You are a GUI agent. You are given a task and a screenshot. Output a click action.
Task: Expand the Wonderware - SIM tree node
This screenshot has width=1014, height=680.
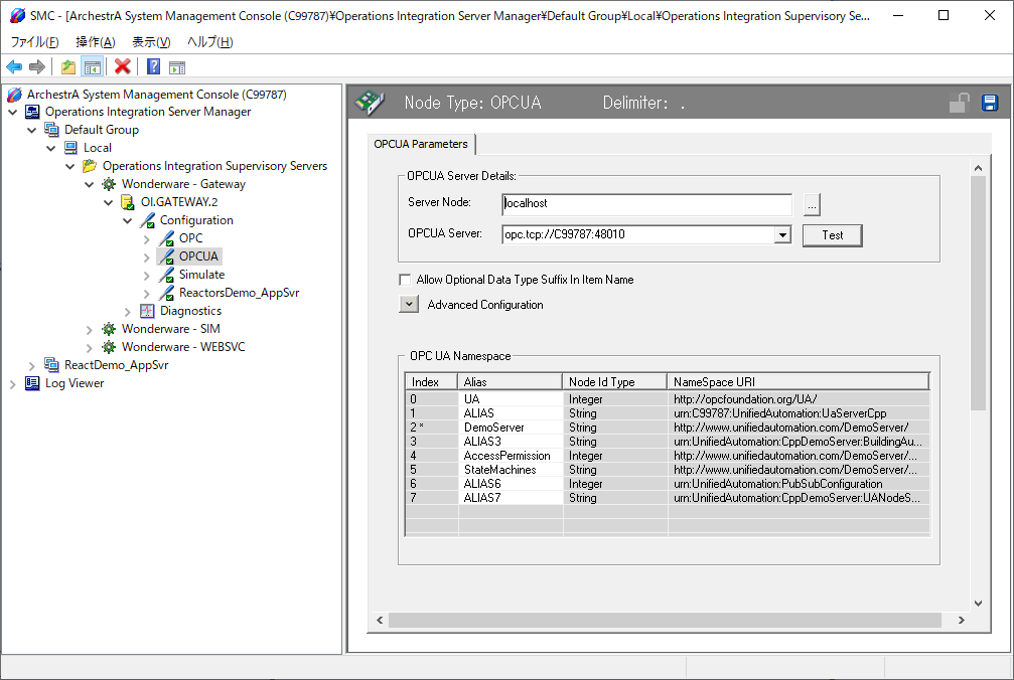point(90,329)
